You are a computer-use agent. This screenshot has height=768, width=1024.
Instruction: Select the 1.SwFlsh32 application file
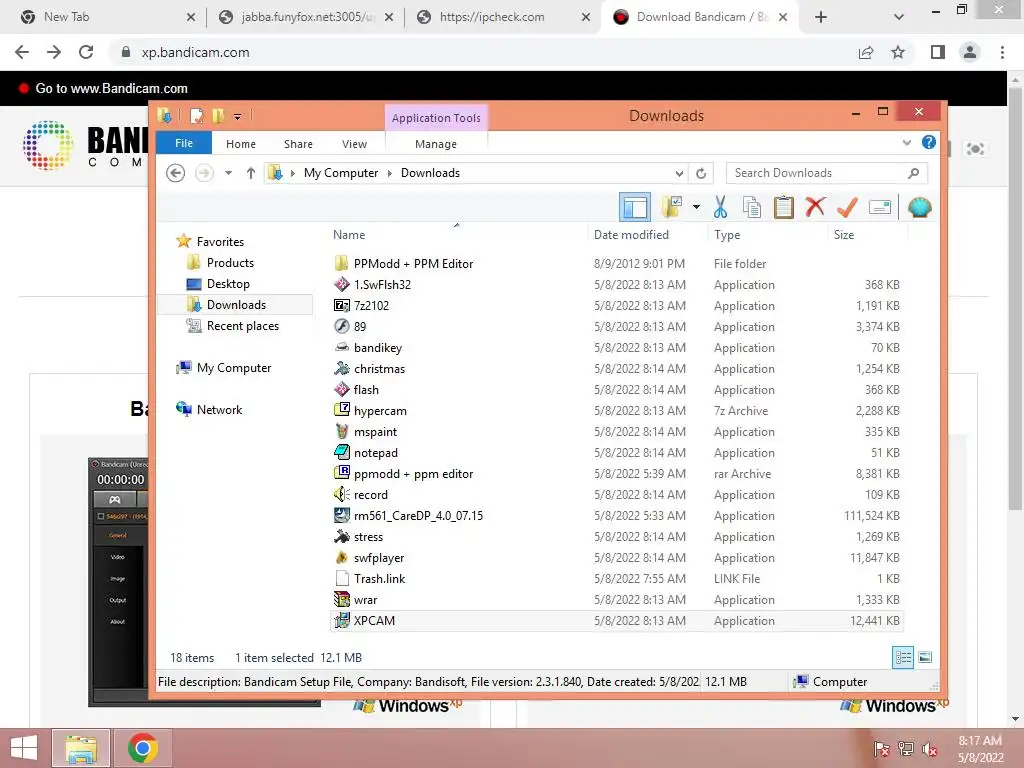point(616,285)
